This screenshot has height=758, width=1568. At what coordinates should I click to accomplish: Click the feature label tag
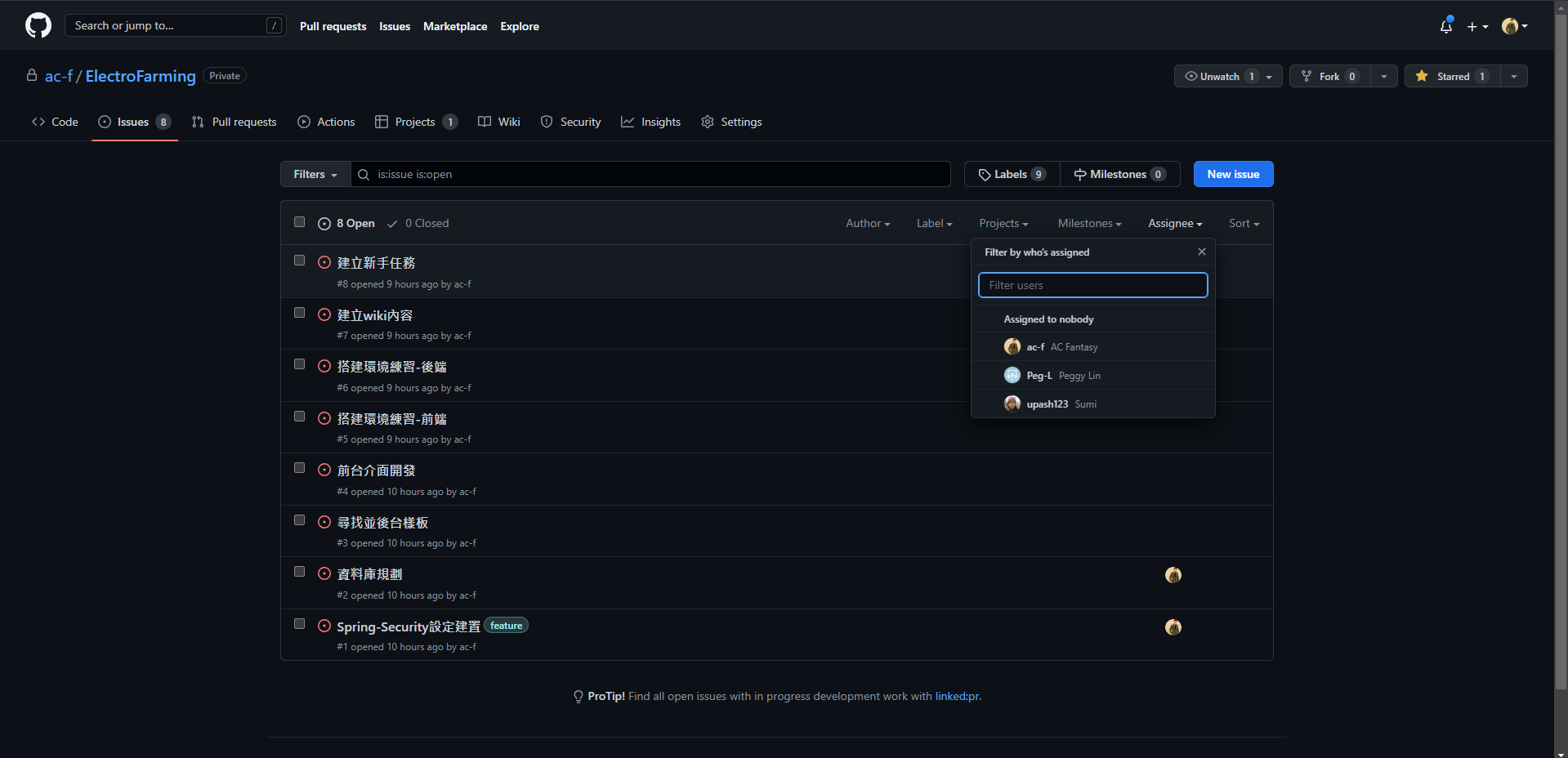(x=507, y=626)
